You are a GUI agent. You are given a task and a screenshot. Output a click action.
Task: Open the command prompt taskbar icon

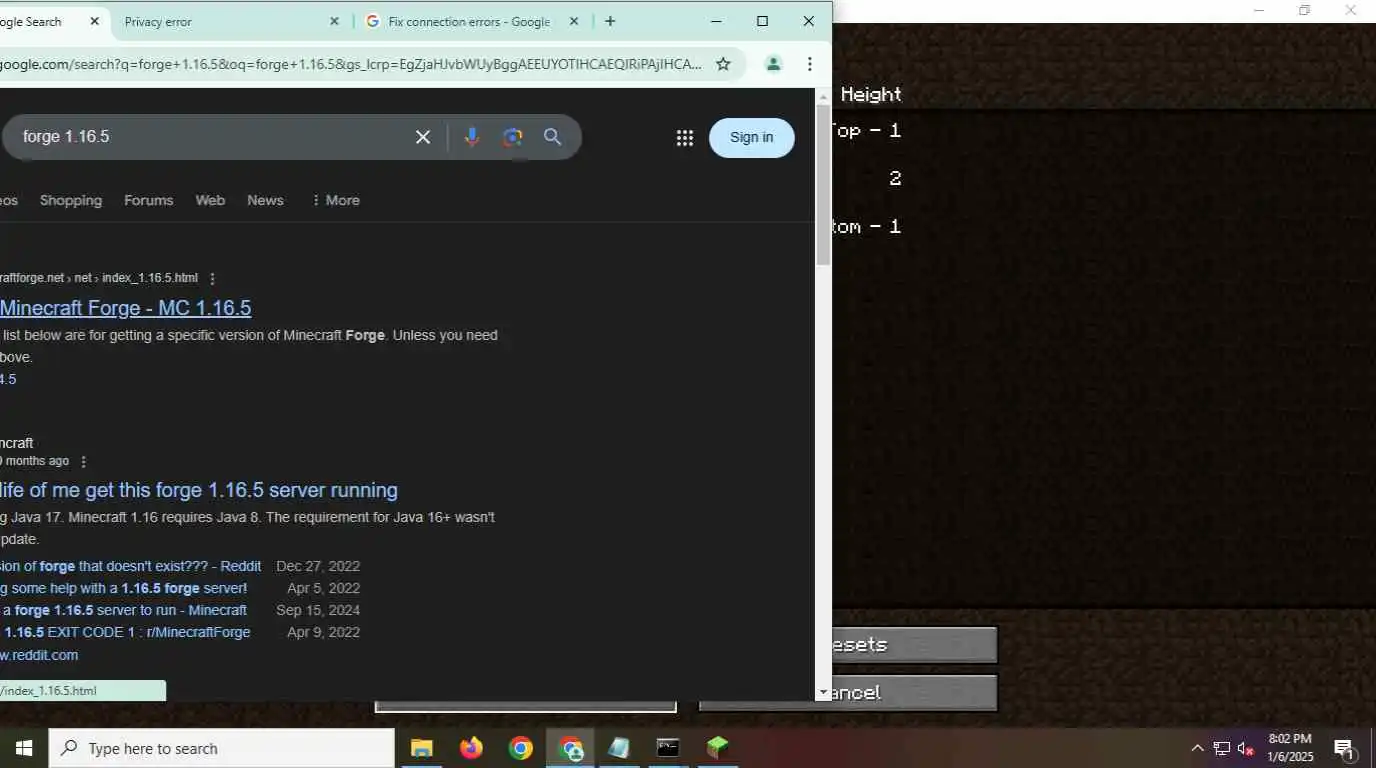(x=668, y=748)
